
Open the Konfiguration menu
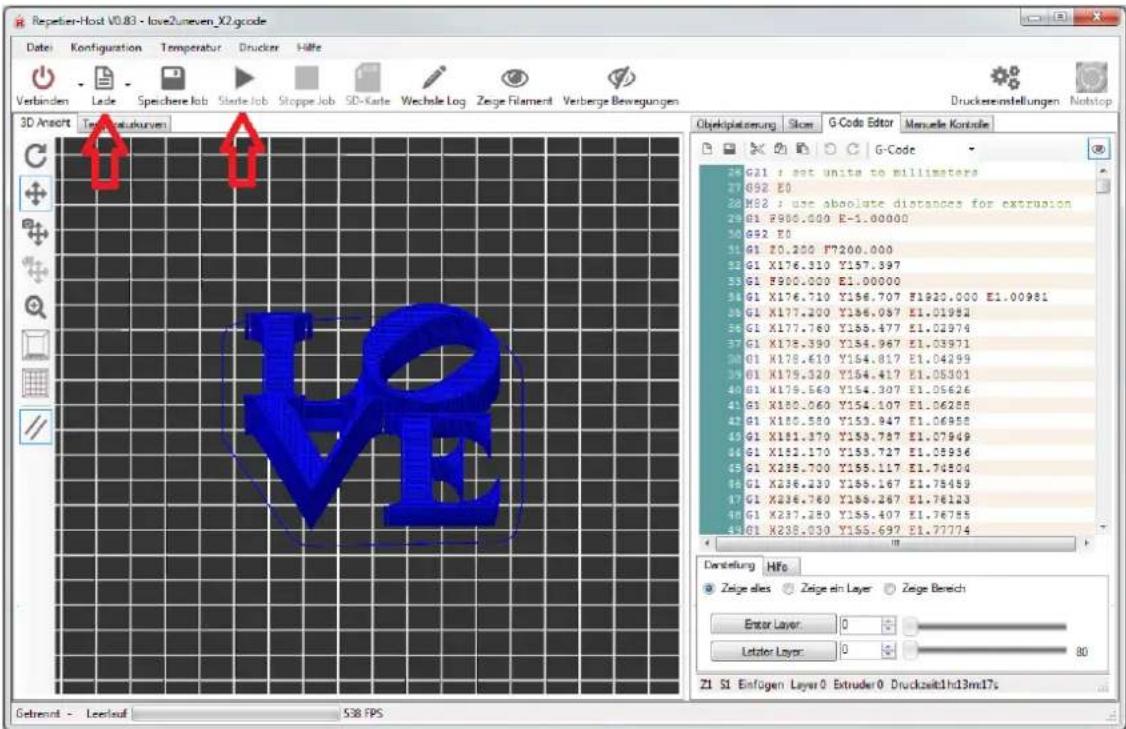pyautogui.click(x=106, y=47)
